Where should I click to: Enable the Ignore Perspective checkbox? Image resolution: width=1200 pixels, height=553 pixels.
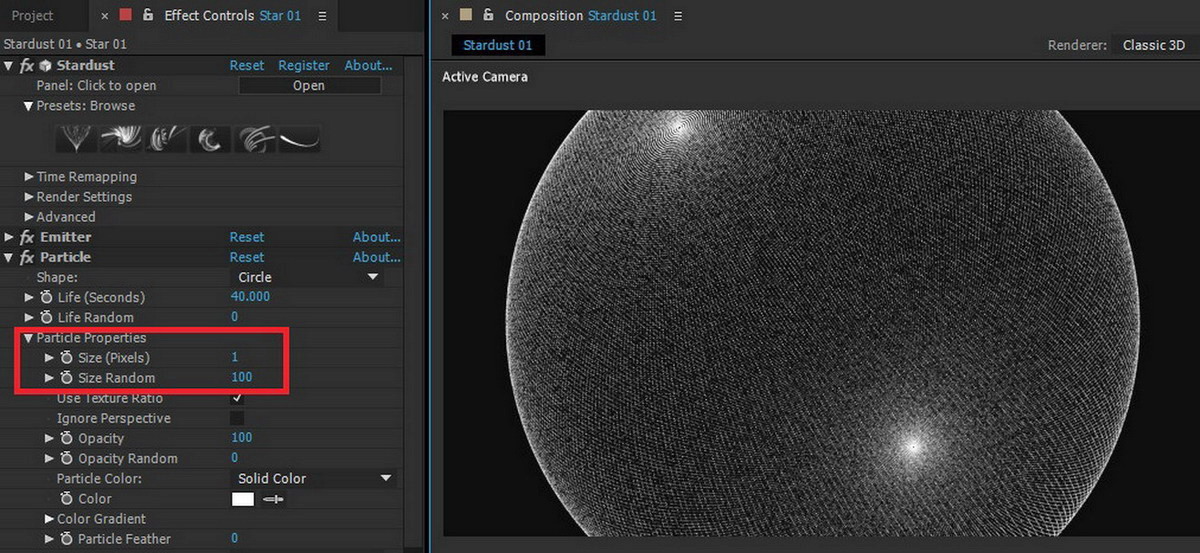237,418
